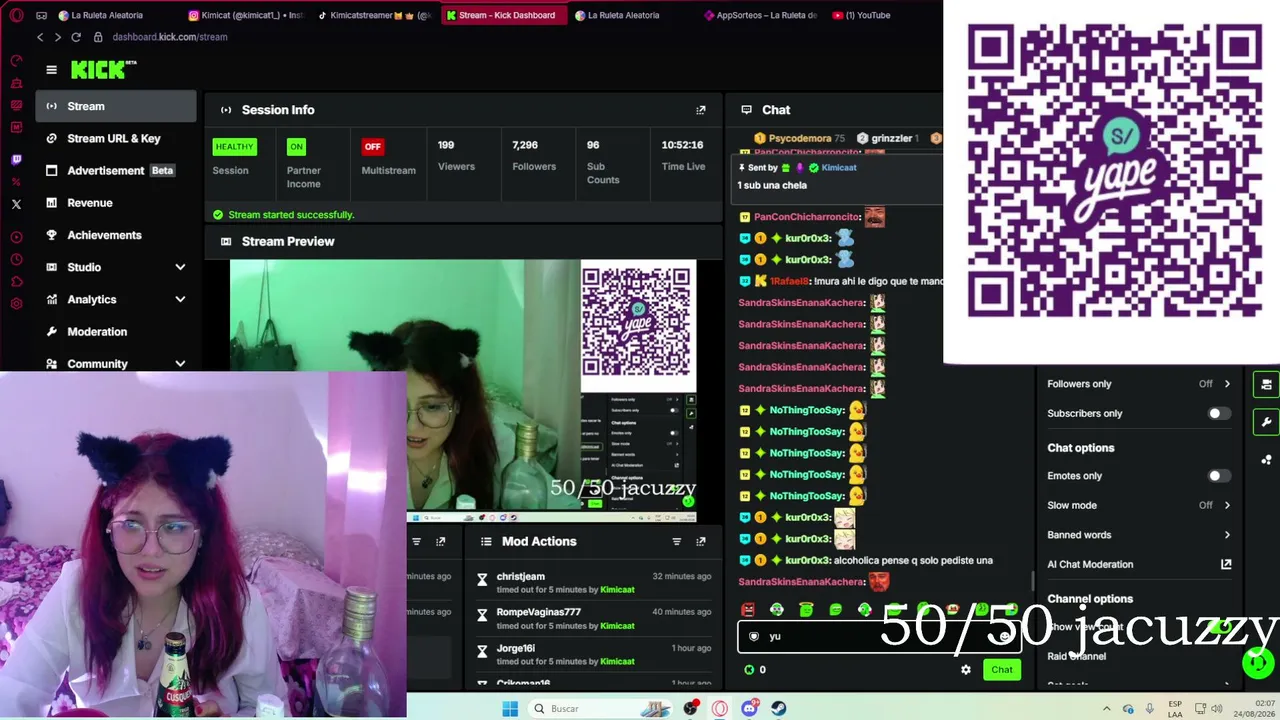Open Steam from the taskbar
Viewport: 1280px width, 720px height.
(778, 709)
